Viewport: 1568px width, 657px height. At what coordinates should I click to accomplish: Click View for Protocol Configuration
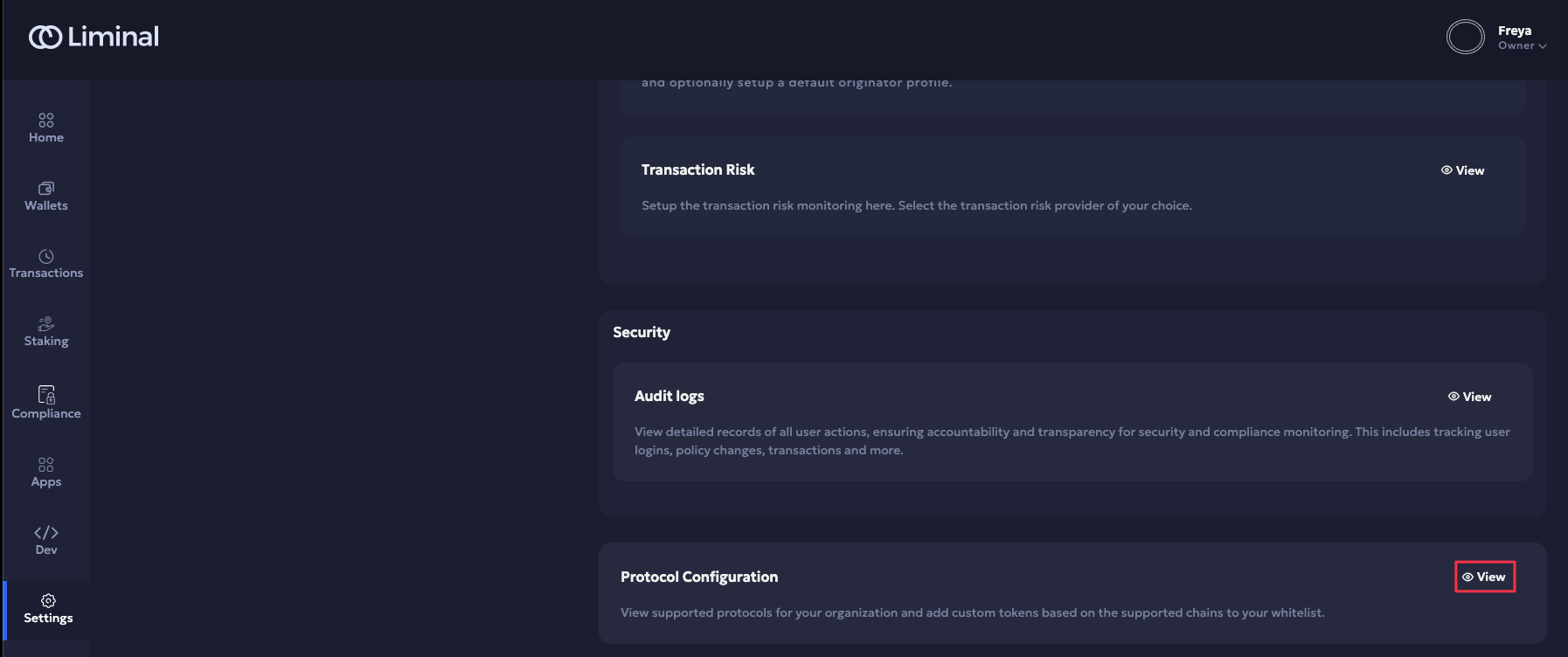[1484, 577]
